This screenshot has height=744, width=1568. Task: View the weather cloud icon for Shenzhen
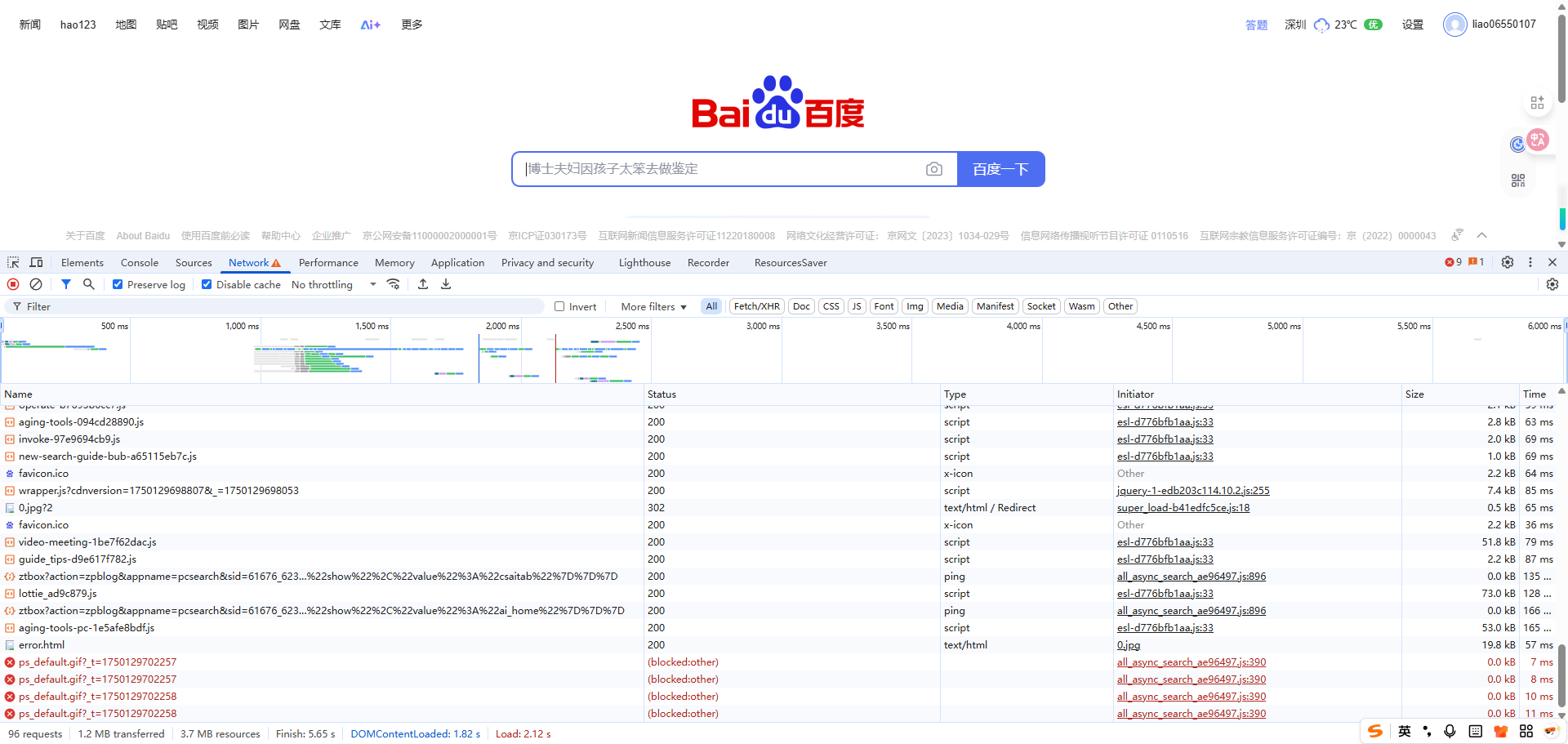click(1321, 25)
